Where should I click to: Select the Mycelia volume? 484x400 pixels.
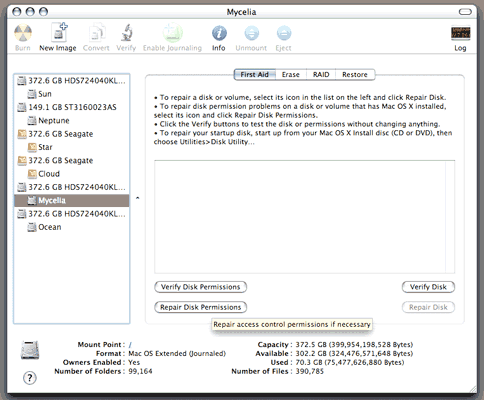(72, 200)
